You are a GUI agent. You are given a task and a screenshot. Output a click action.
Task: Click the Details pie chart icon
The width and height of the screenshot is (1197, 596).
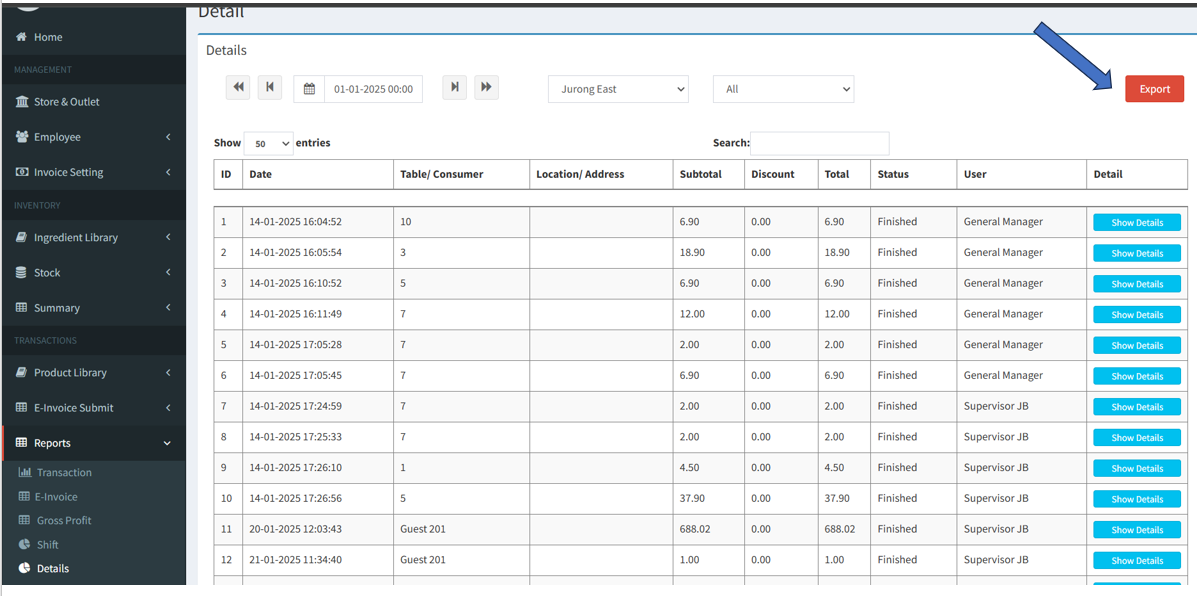click(24, 569)
